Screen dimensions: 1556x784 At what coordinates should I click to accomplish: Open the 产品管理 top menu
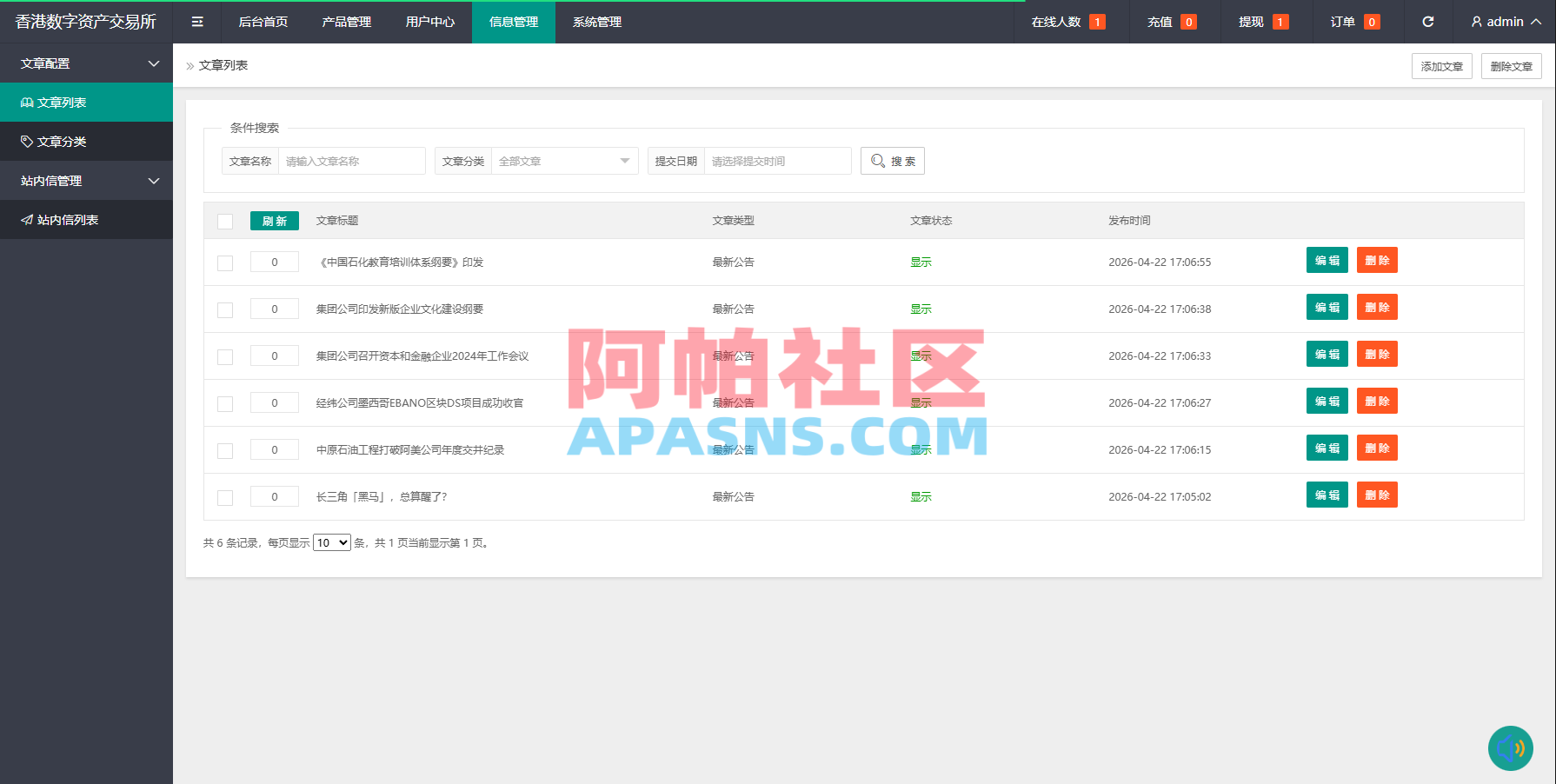point(347,22)
